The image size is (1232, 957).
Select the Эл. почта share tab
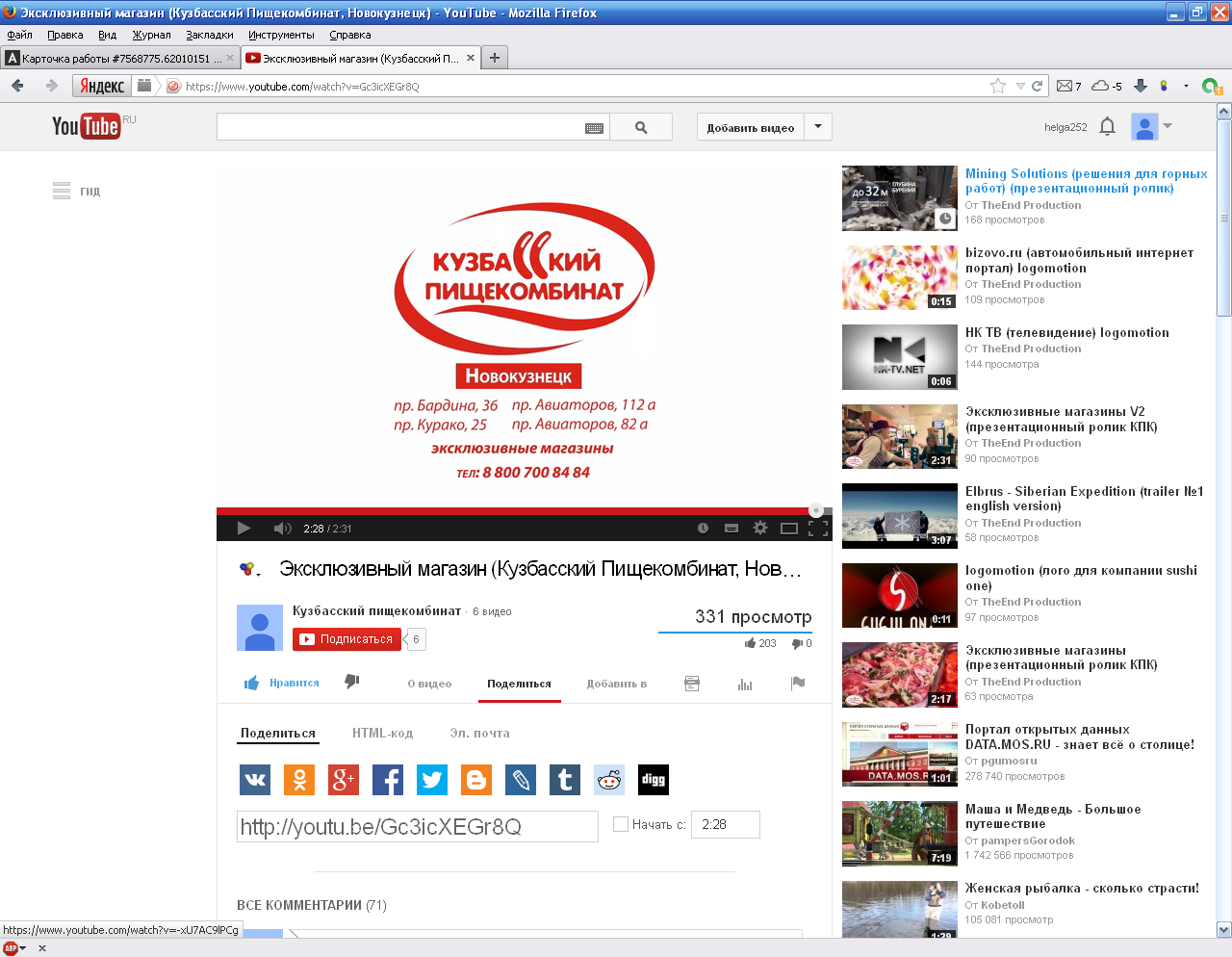pyautogui.click(x=479, y=733)
